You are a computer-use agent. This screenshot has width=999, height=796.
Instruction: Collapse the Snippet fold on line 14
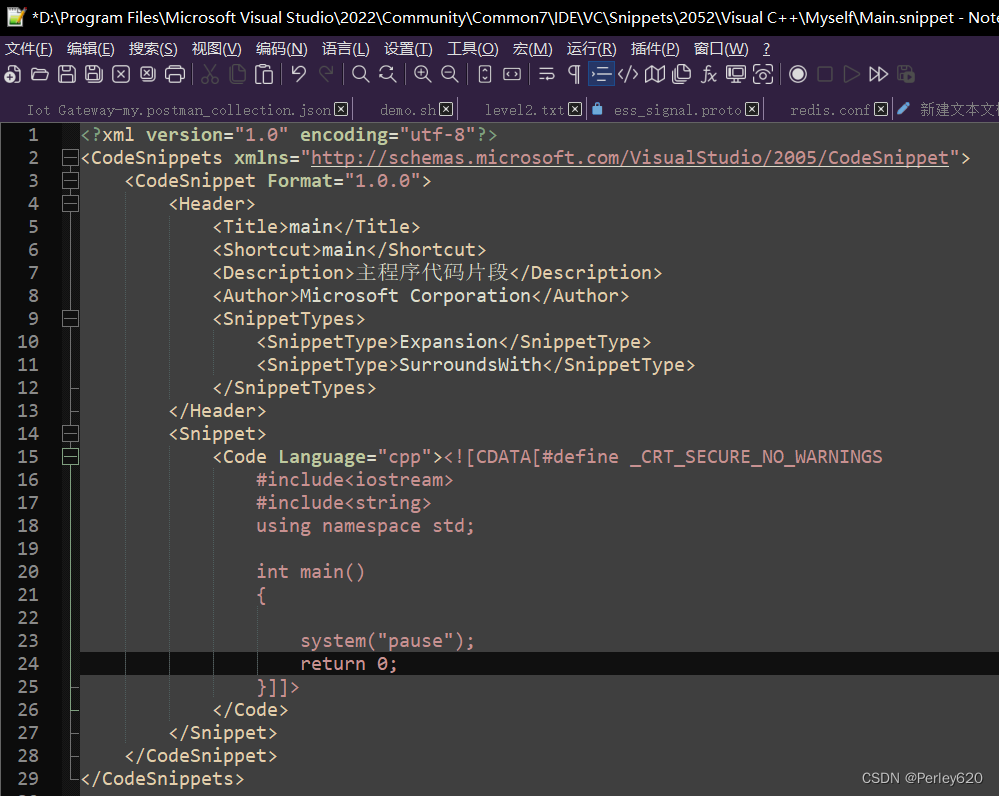pyautogui.click(x=70, y=433)
